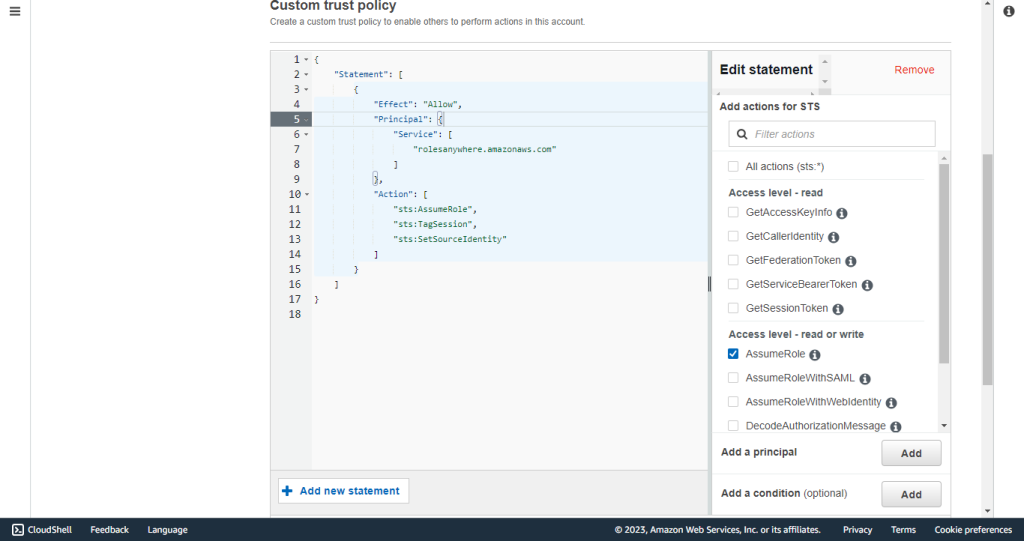Open the Privacy link
Image resolution: width=1024 pixels, height=541 pixels.
tap(857, 530)
